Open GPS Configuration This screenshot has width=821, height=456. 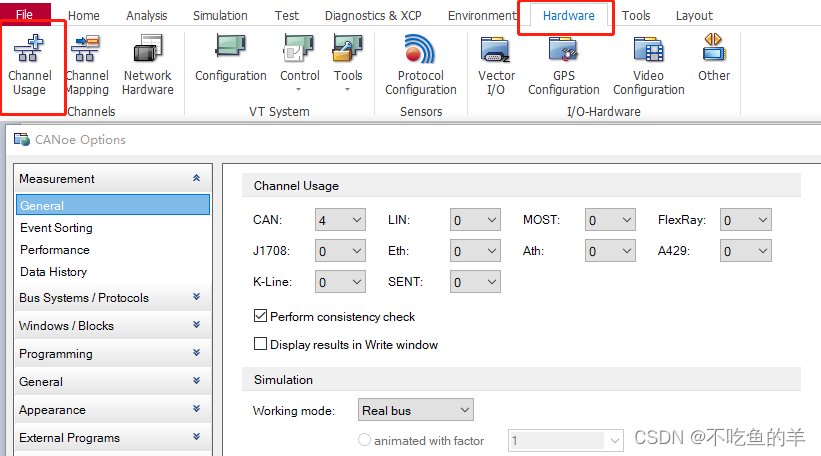(564, 65)
